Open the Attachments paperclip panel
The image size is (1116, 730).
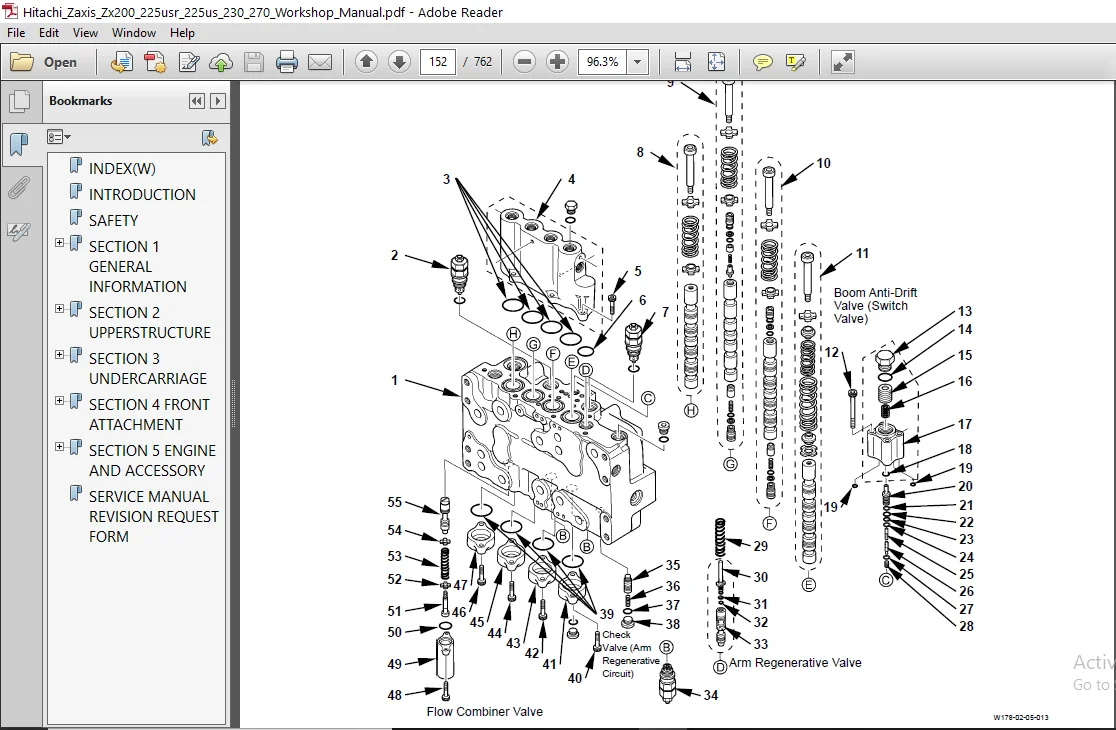coord(19,189)
